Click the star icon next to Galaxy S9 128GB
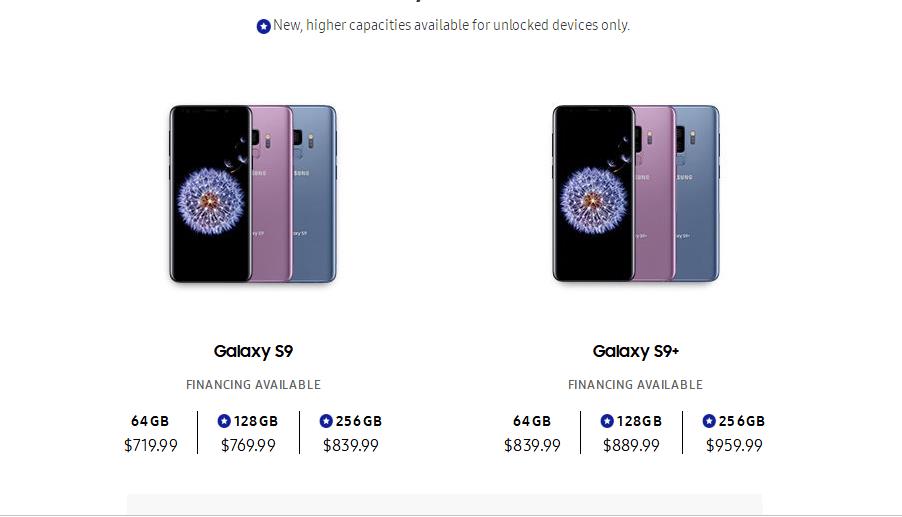 click(x=224, y=421)
